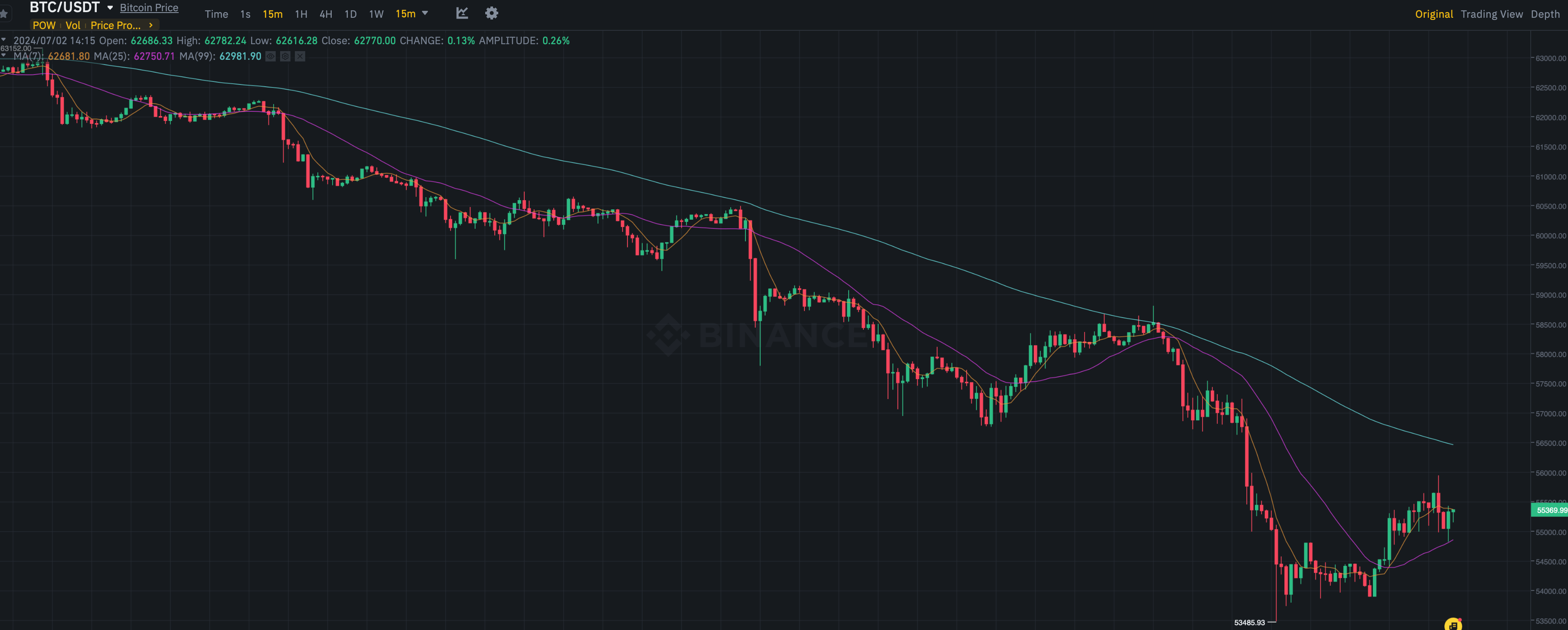
Task: Collapse the OHLC data row arrow
Action: point(3,39)
